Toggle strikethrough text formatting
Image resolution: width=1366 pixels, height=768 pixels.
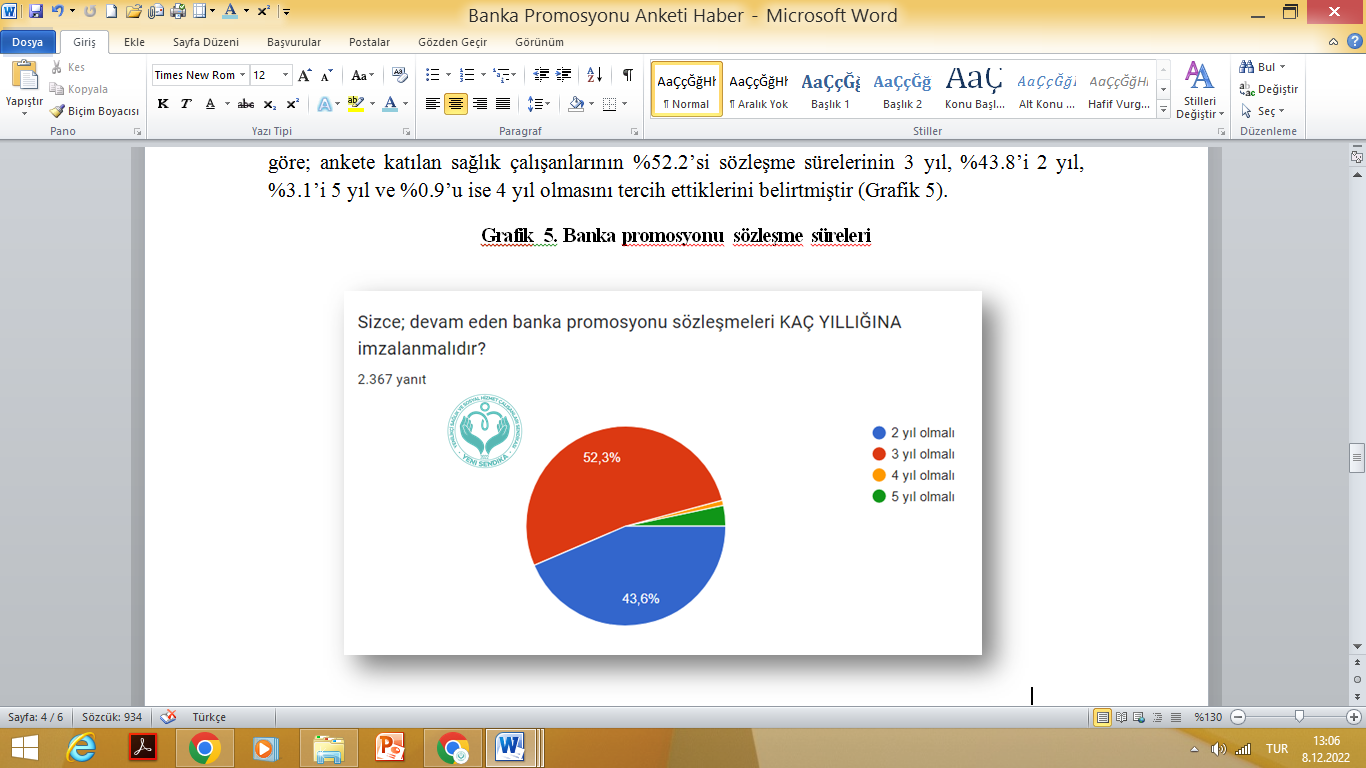click(x=246, y=104)
